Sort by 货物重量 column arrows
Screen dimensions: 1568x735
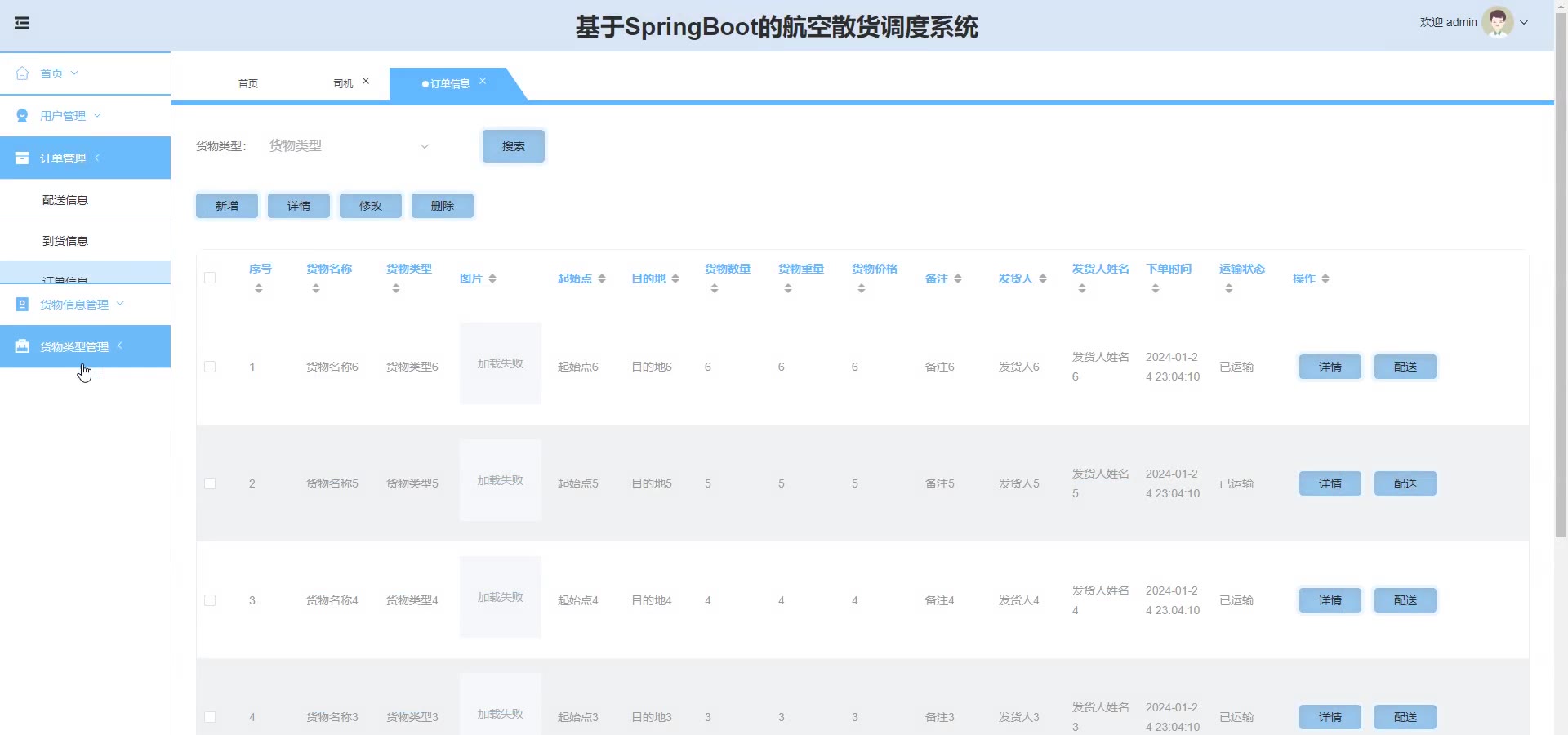click(788, 288)
